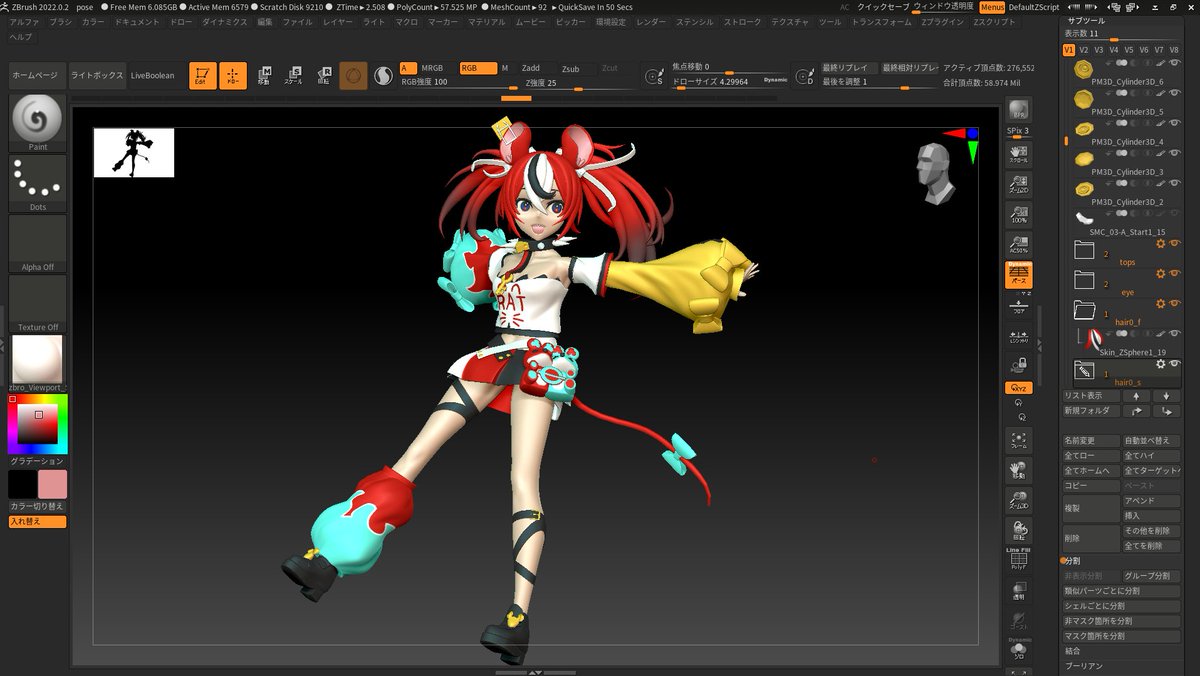Open the ブラシ (Brush) menu
This screenshot has width=1200, height=676.
(60, 21)
